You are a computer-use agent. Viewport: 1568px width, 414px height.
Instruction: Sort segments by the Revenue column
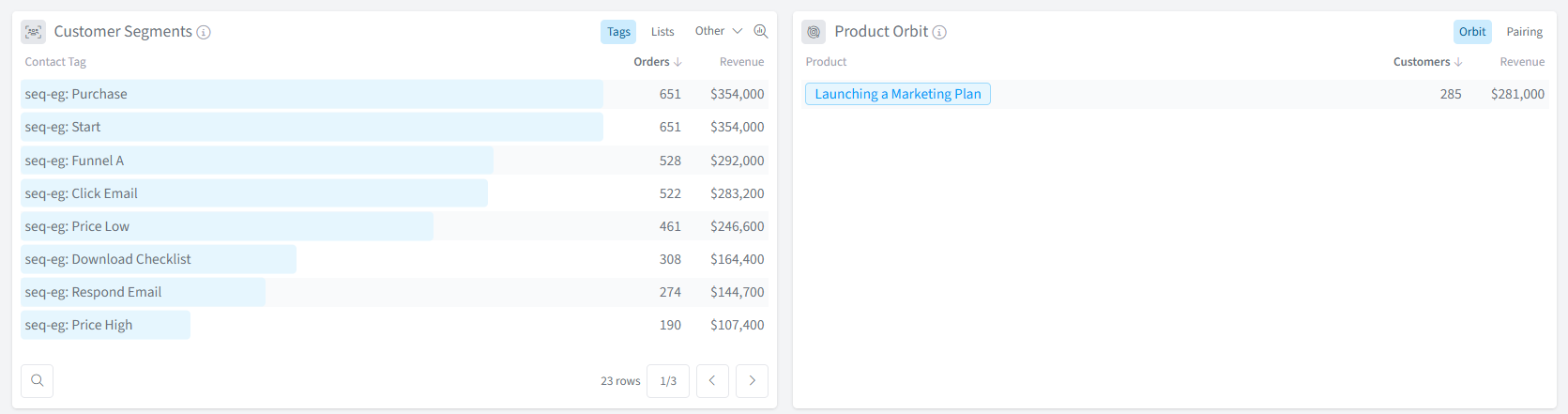741,62
